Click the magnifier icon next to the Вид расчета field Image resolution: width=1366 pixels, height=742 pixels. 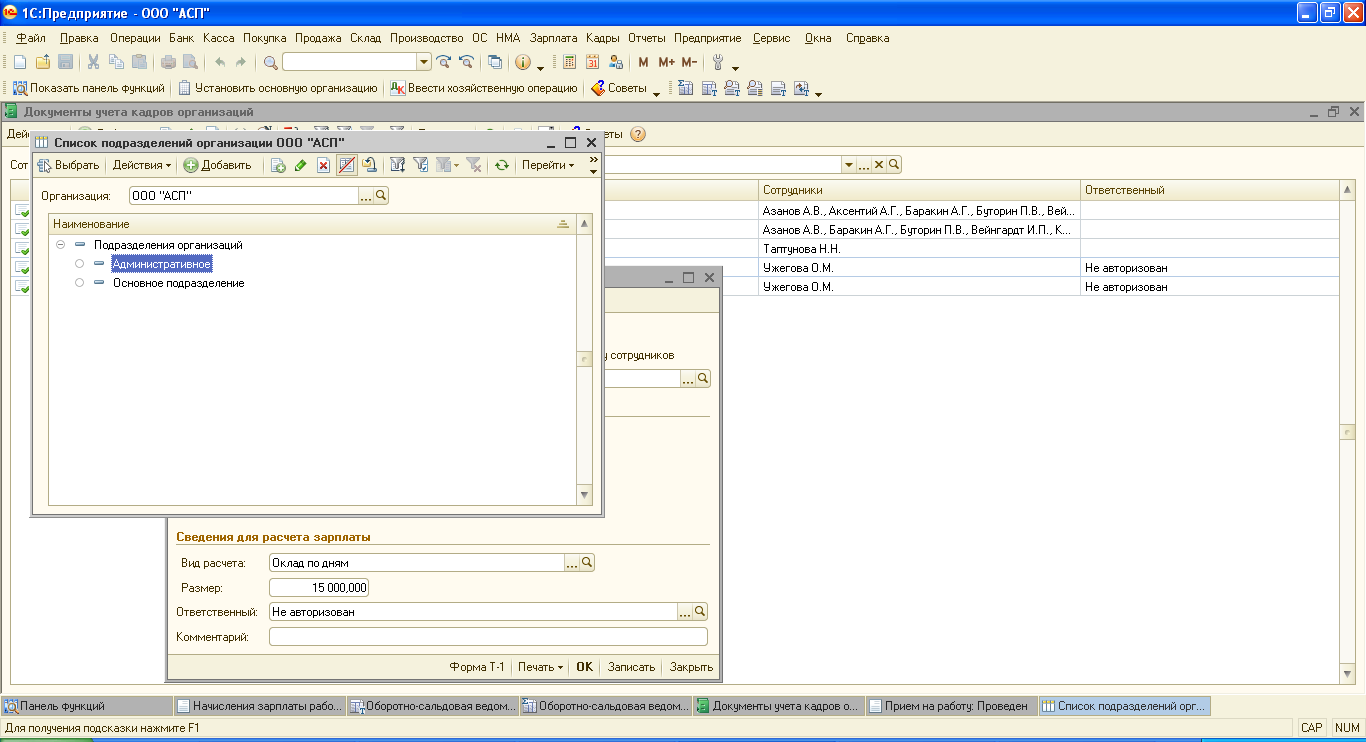[588, 563]
